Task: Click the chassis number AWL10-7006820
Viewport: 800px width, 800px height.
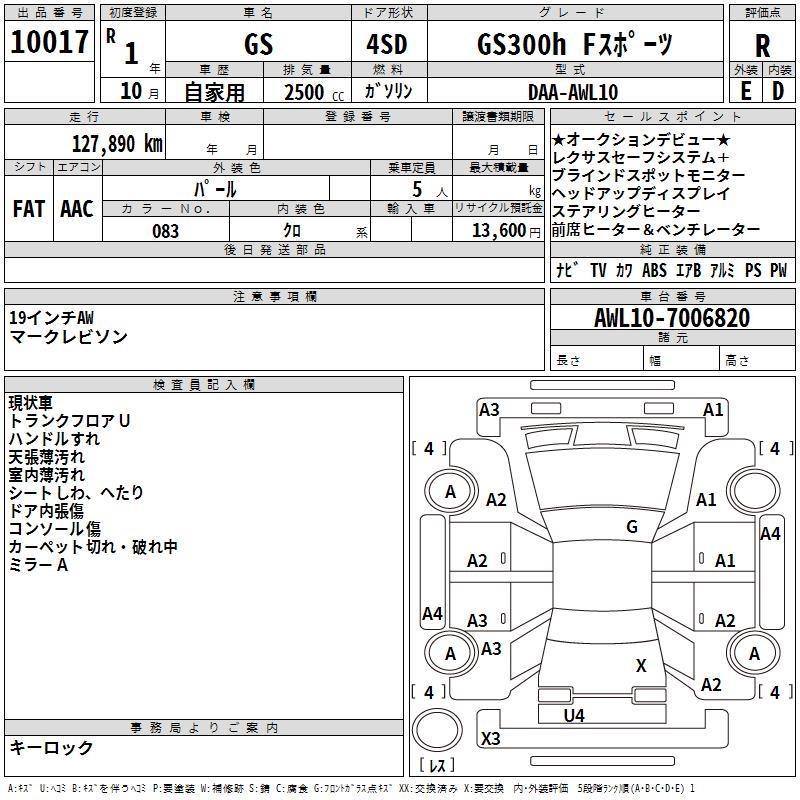Action: click(x=672, y=318)
